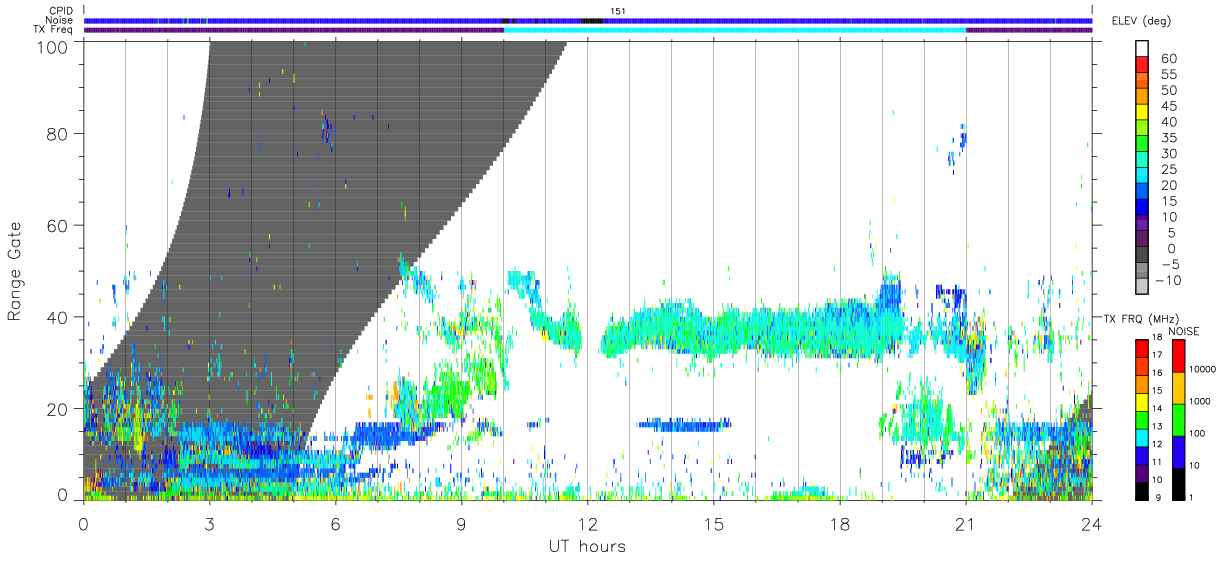
Task: Click the 'NOISE' legend title
Action: tap(1183, 331)
